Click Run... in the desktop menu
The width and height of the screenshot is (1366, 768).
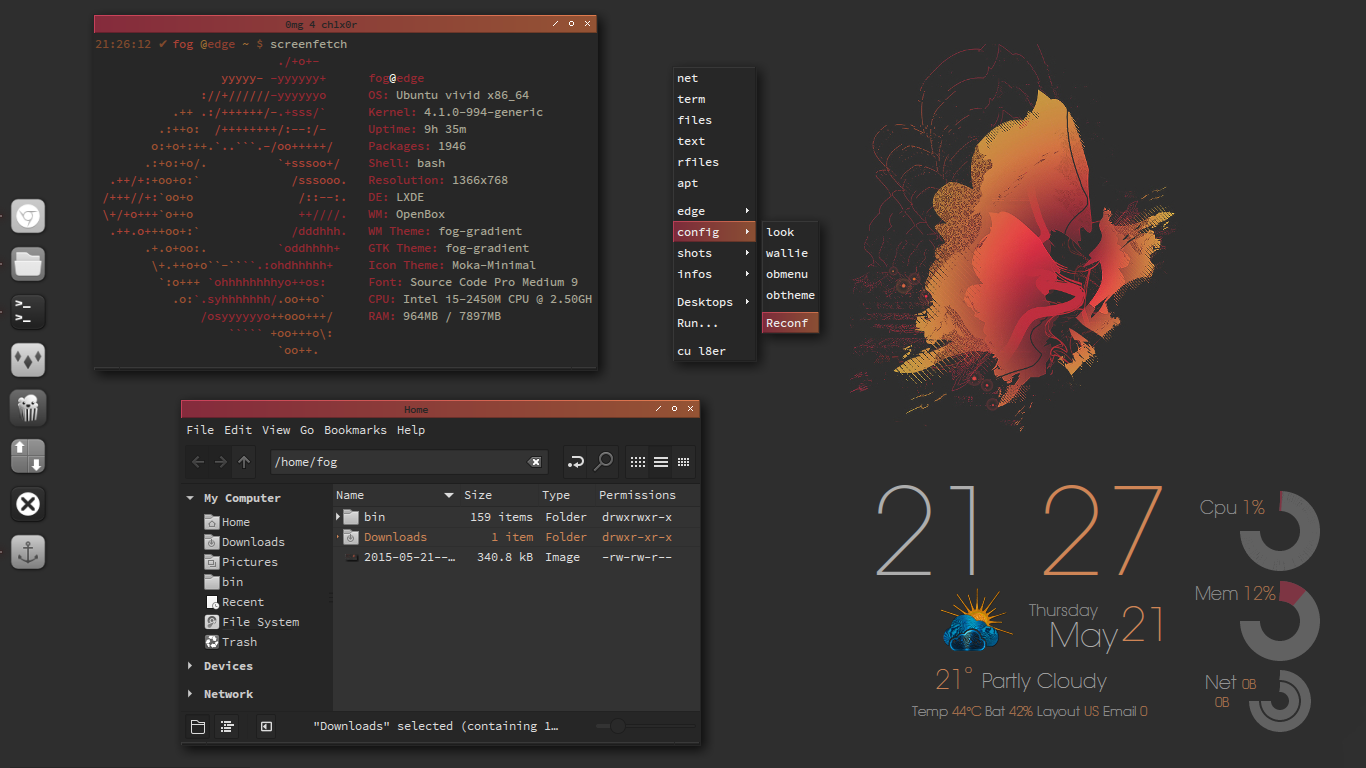coord(714,323)
